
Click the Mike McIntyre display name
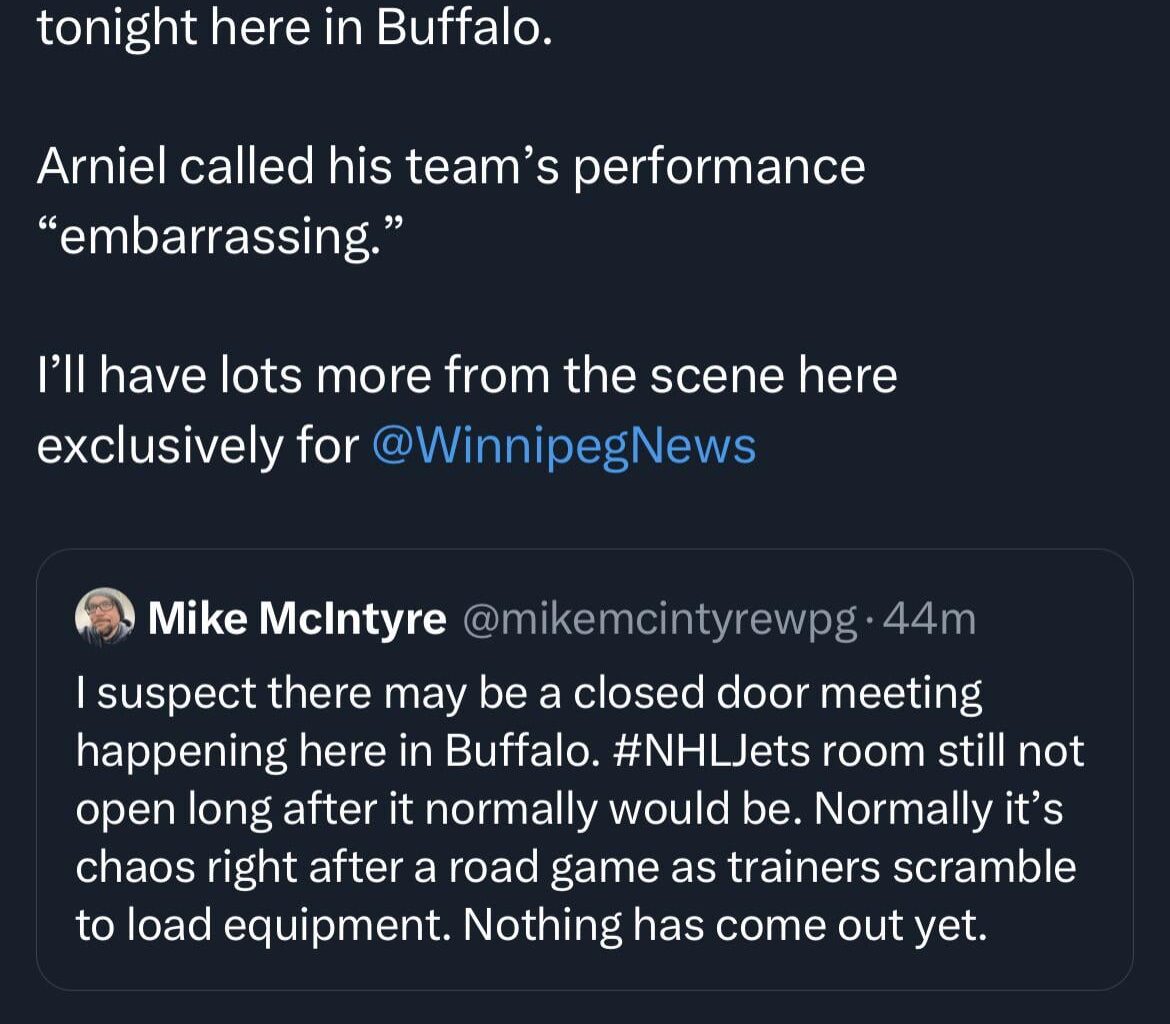(x=296, y=617)
